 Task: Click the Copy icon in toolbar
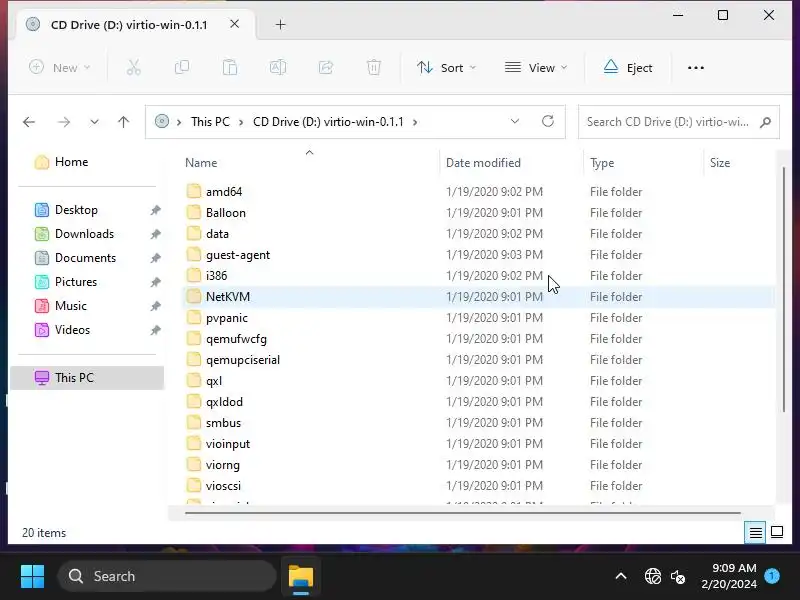(x=182, y=67)
